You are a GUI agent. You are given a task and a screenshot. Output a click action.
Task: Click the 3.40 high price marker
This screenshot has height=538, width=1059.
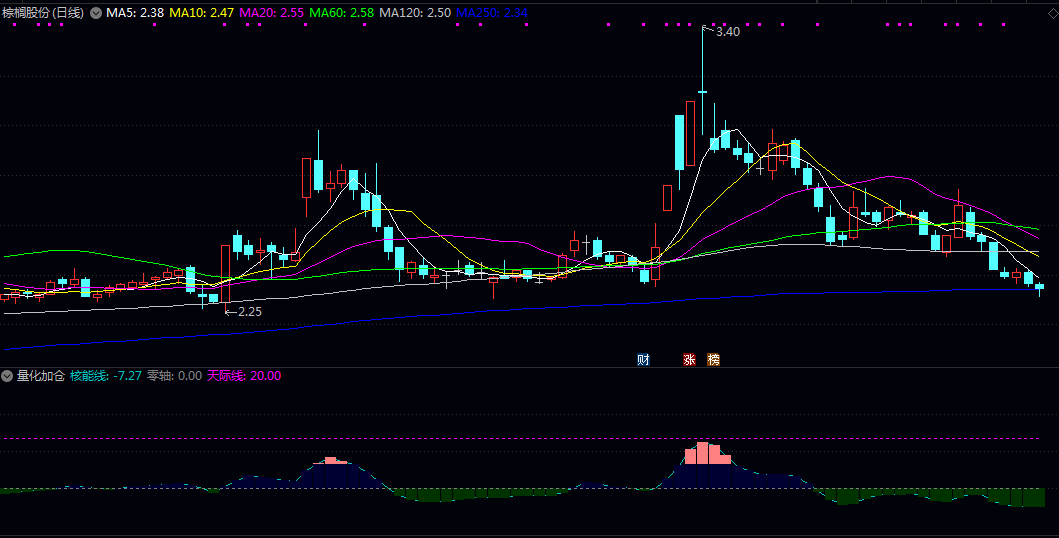tap(727, 32)
